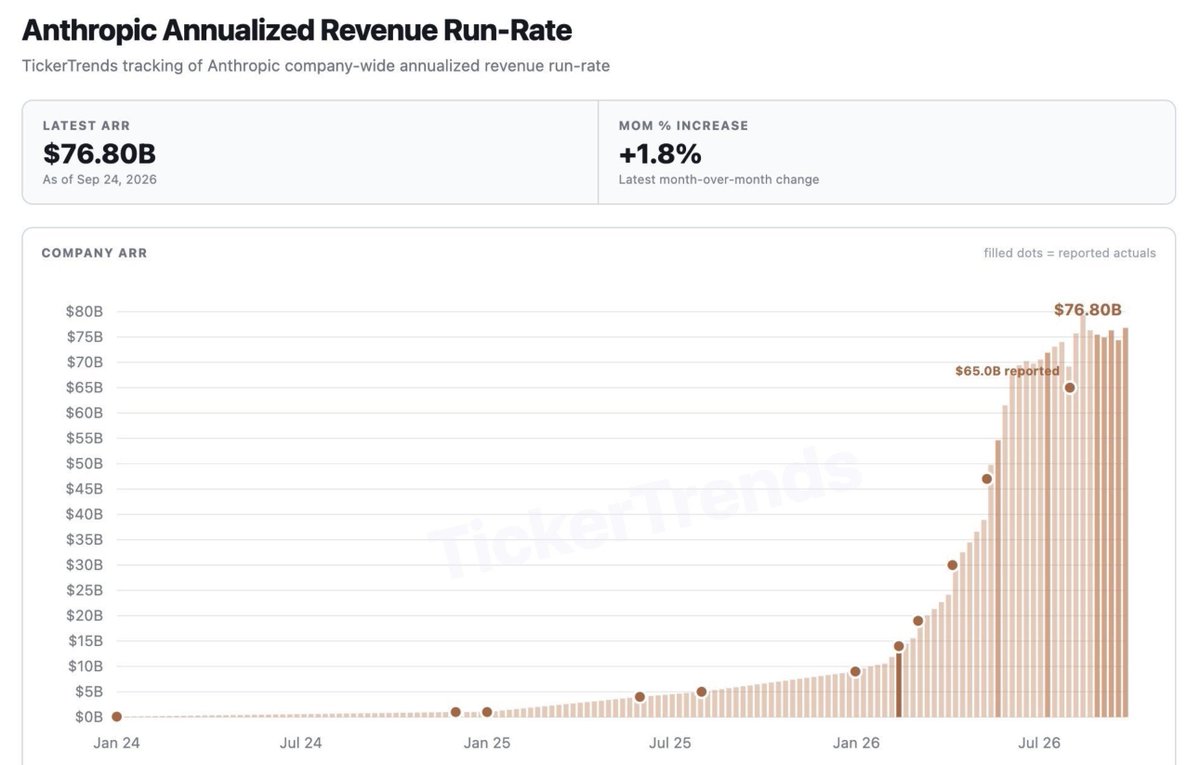The height and width of the screenshot is (765, 1200).
Task: Click the 'Anthropic Annualized Revenue Run-Rate' title
Action: [x=297, y=30]
